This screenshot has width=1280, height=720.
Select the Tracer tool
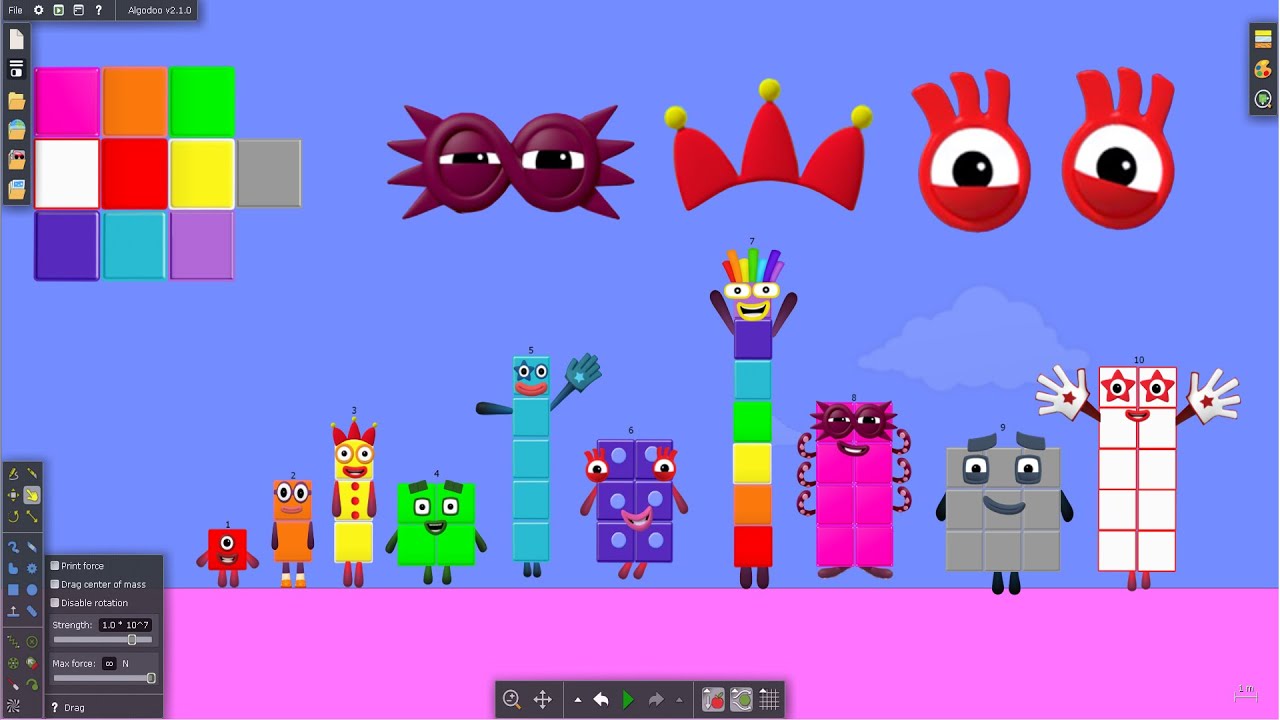(32, 684)
